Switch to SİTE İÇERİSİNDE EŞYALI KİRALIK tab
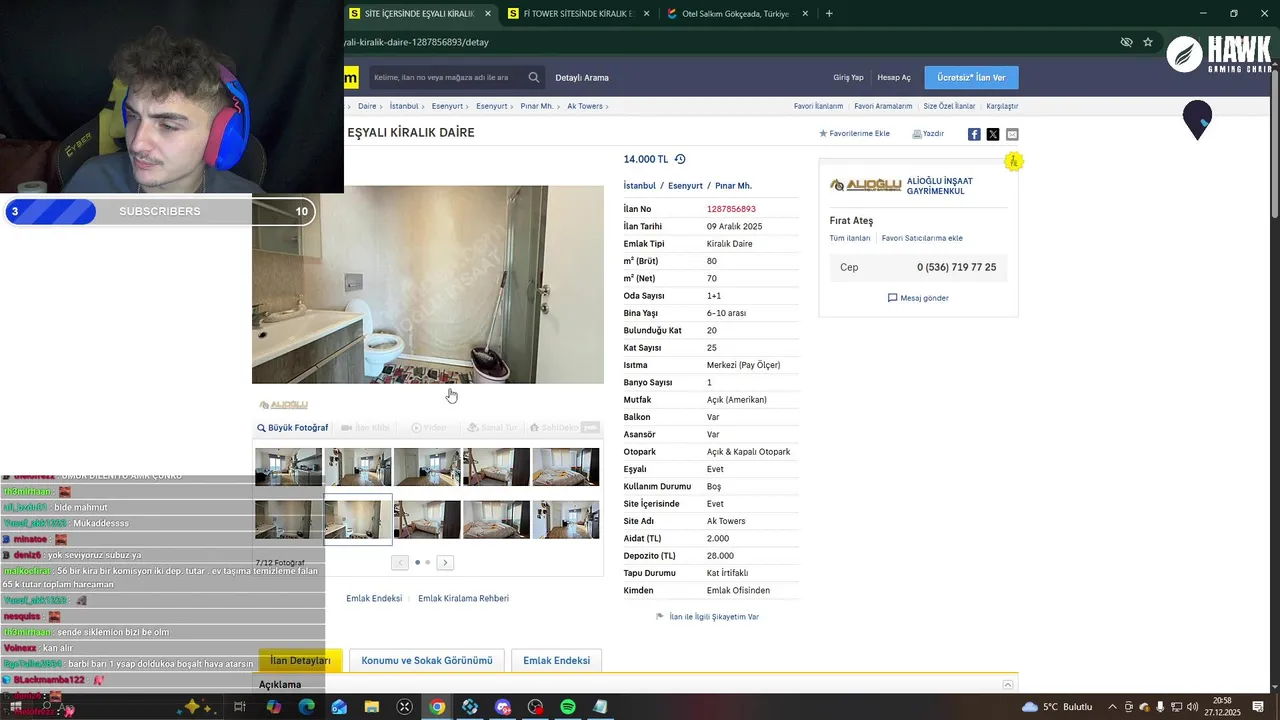 pos(420,14)
